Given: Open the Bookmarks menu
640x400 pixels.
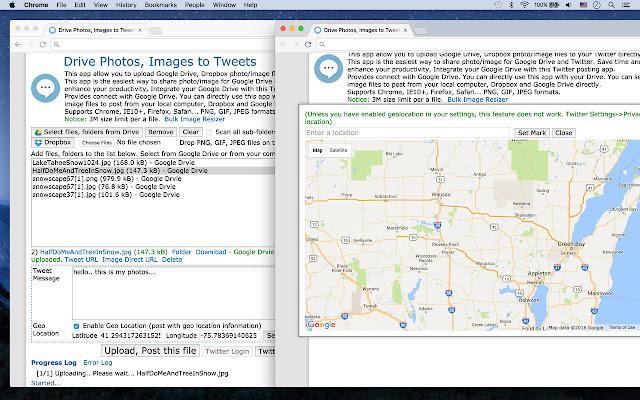Looking at the screenshot, I should [x=160, y=5].
